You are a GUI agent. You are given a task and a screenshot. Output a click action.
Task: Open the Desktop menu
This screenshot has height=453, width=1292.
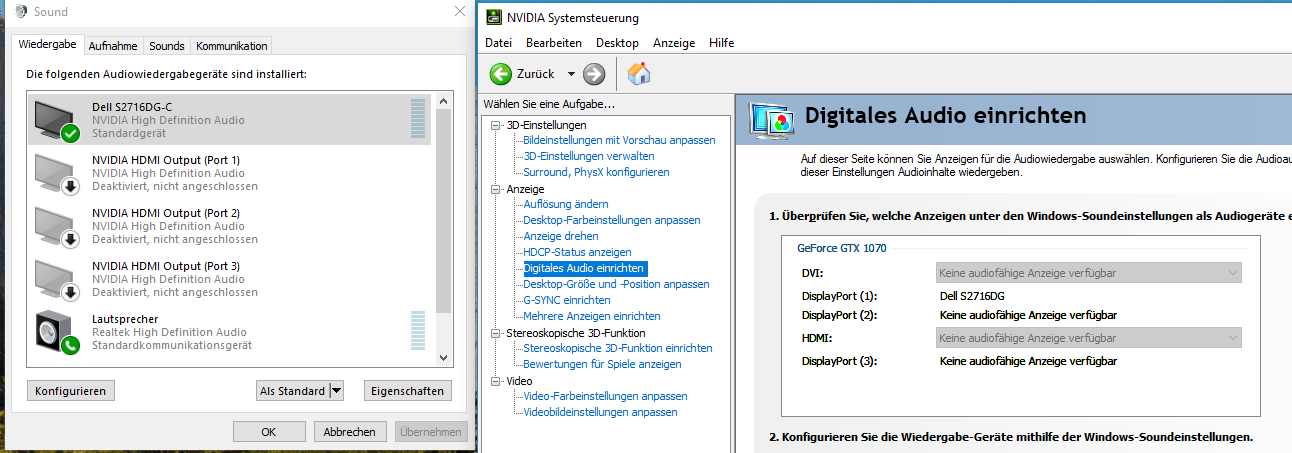coord(617,43)
